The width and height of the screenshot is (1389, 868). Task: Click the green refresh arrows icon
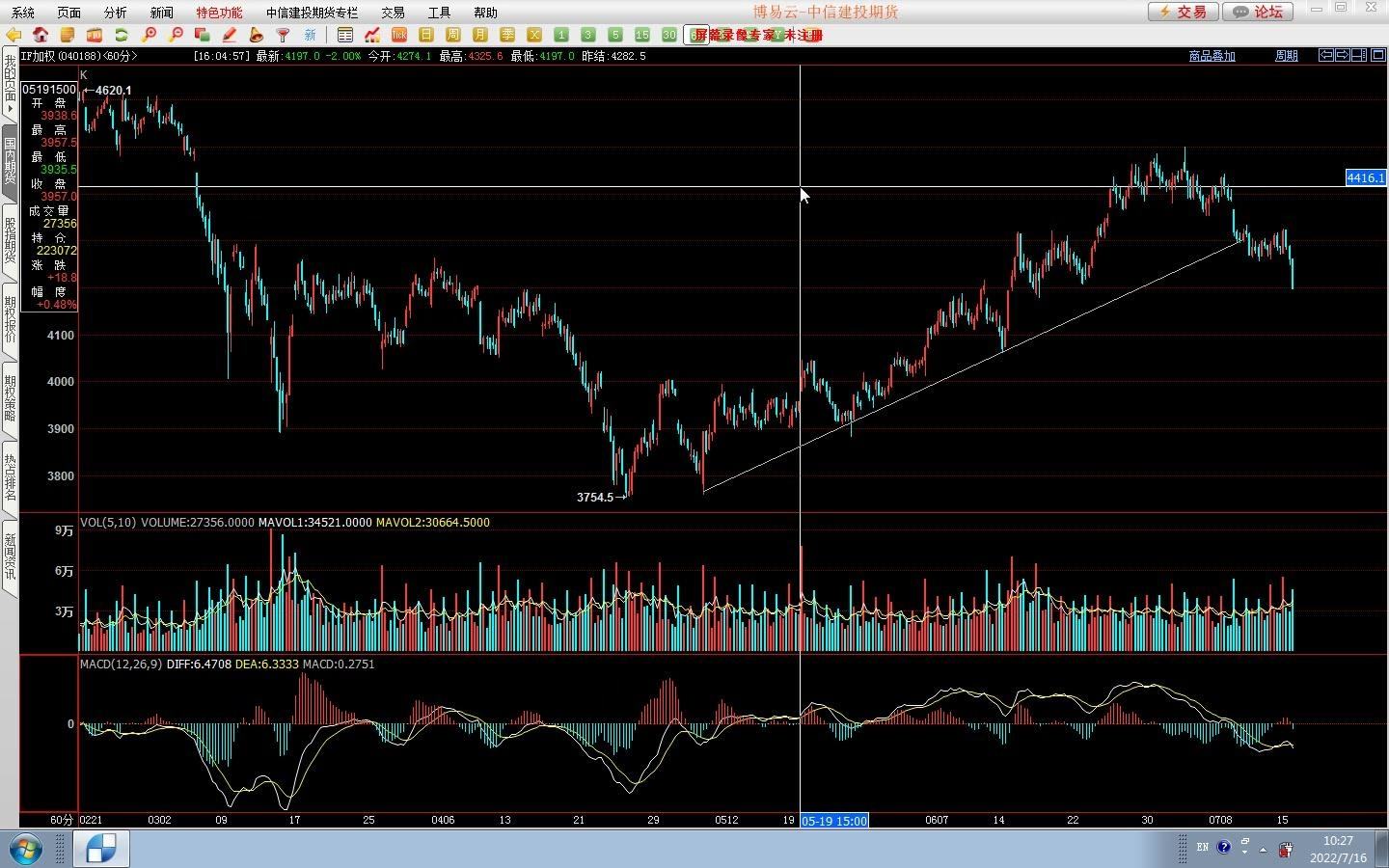[122, 35]
